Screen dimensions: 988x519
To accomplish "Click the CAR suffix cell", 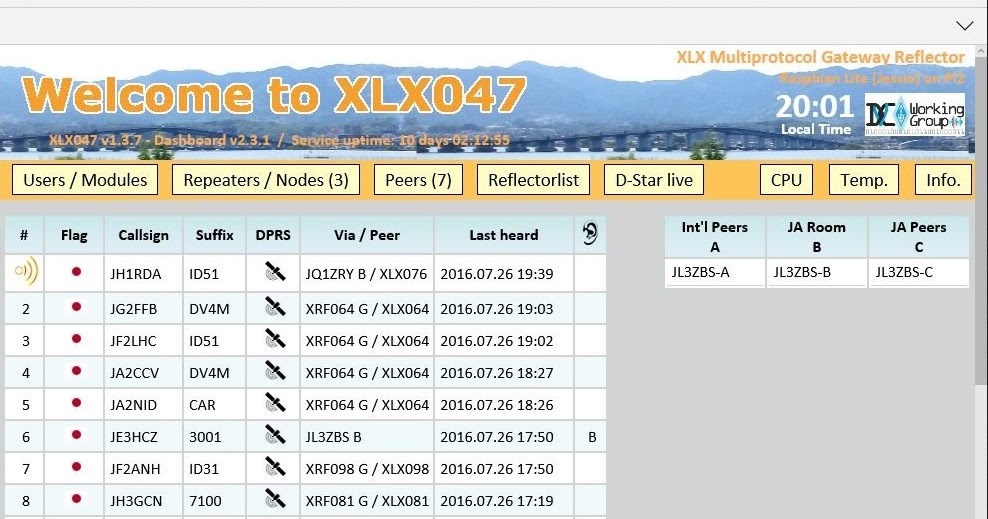I will pyautogui.click(x=214, y=406).
